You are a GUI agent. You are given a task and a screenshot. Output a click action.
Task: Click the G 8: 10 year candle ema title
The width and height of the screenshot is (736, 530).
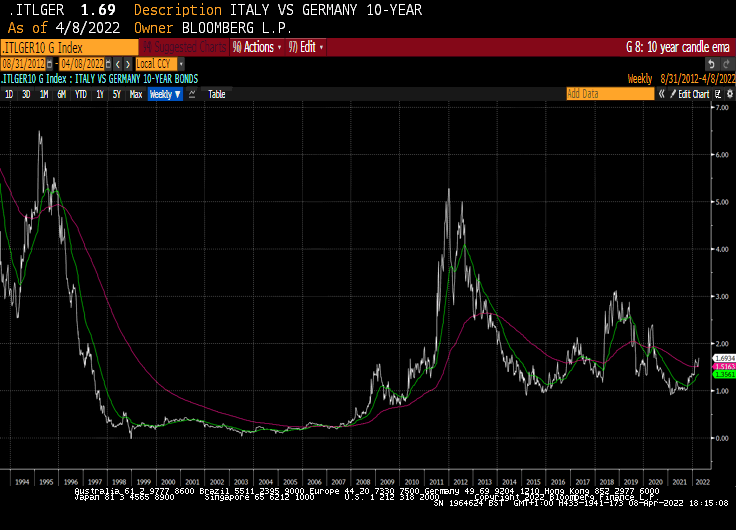coord(678,47)
